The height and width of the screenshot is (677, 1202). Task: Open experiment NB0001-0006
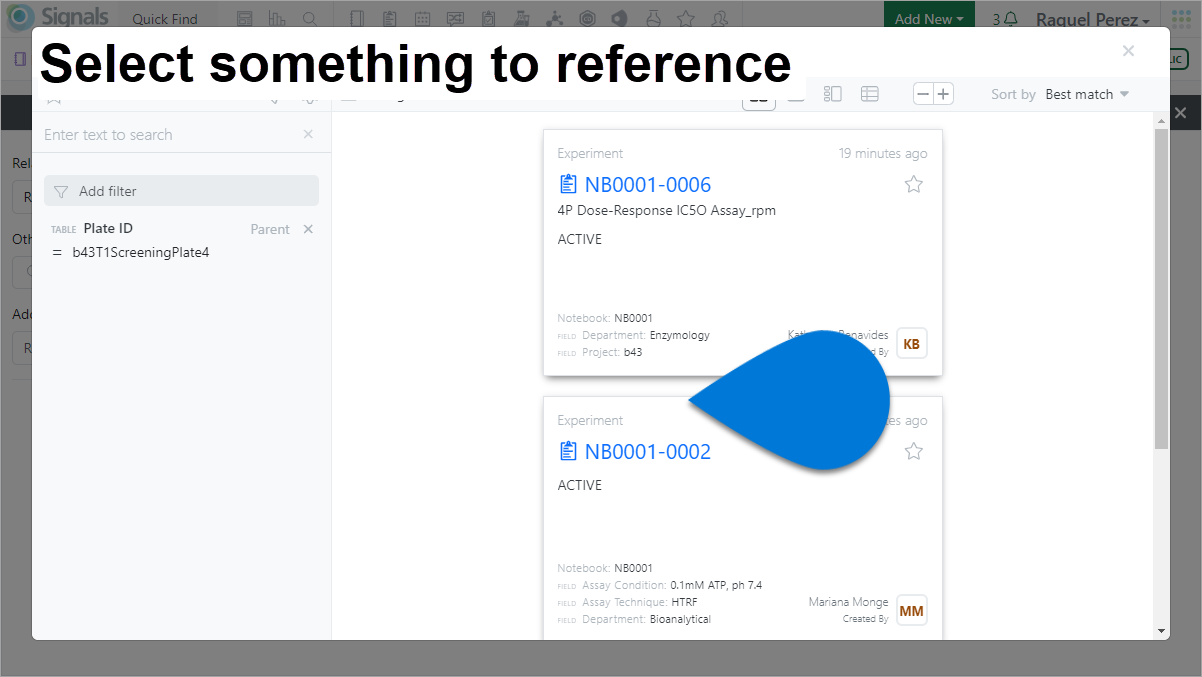648,184
